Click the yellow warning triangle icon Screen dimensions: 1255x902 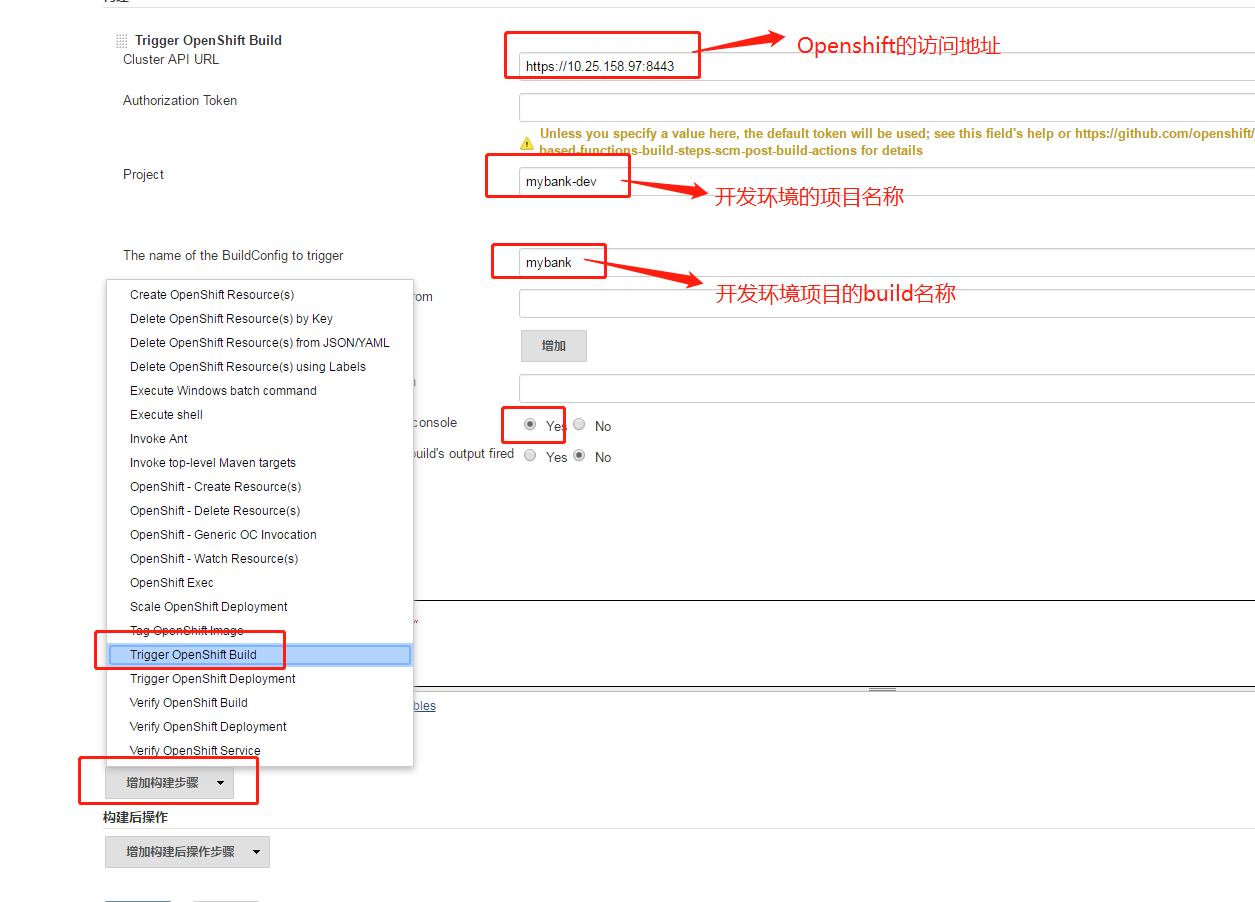[527, 143]
